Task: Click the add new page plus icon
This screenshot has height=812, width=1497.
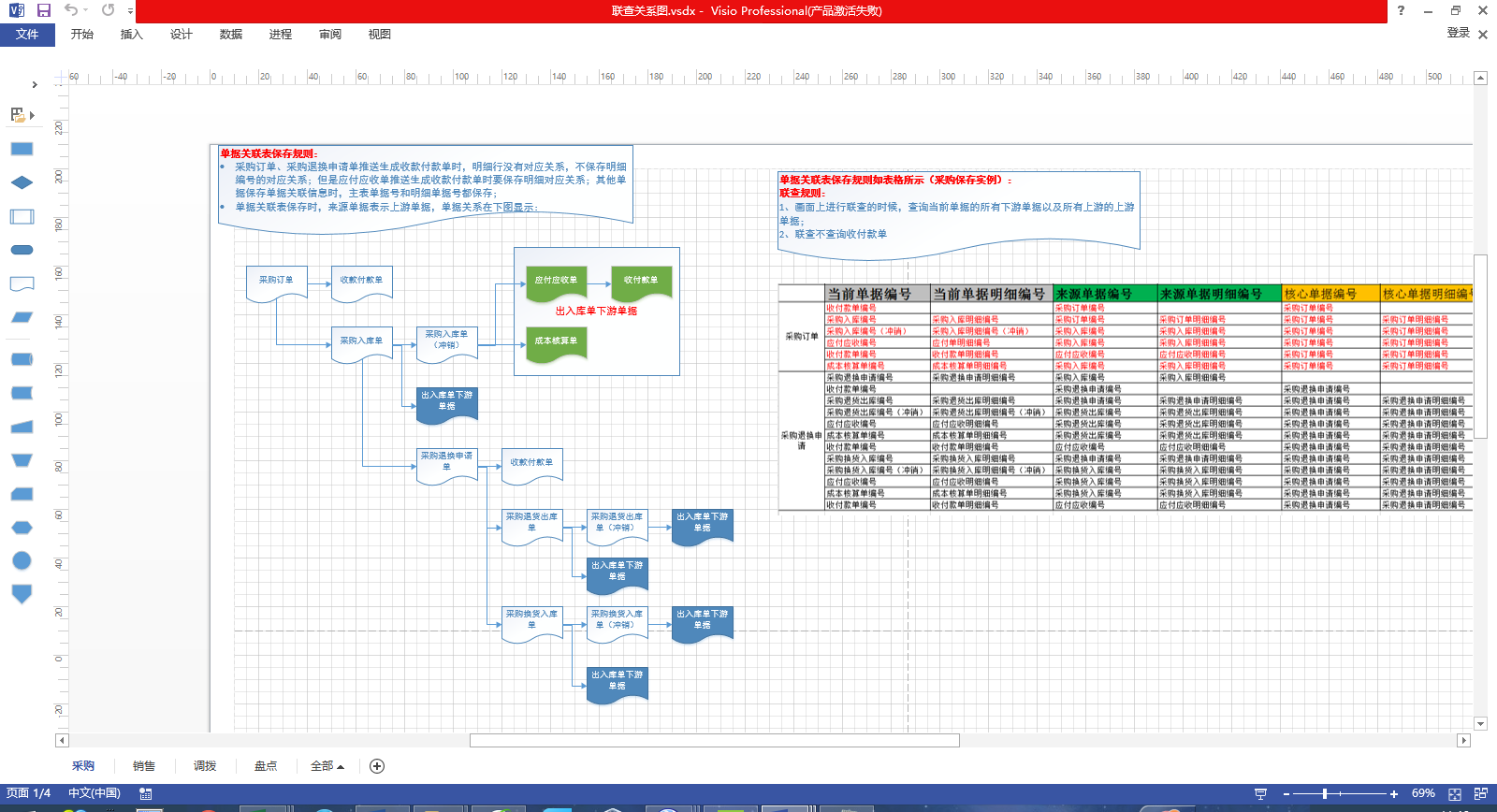Action: click(377, 766)
